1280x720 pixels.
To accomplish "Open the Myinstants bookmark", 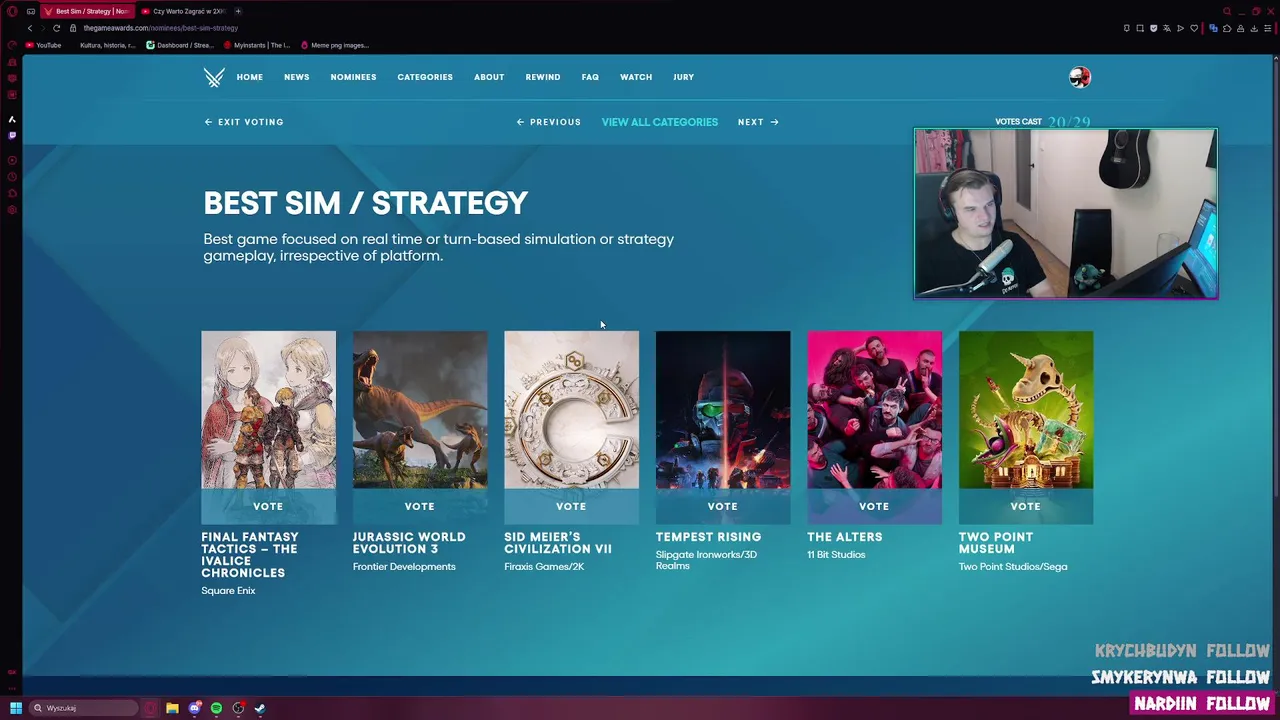I will coord(257,45).
